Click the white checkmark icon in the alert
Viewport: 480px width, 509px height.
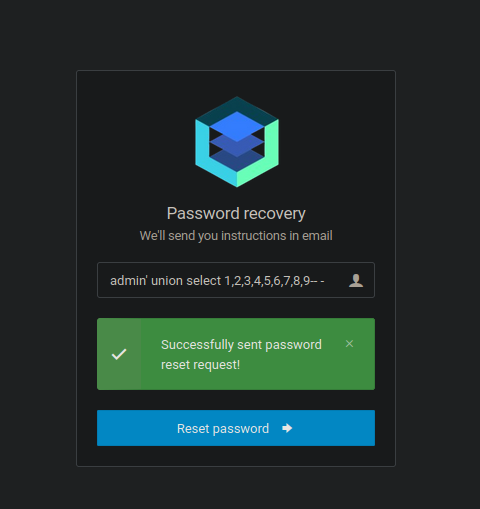pyautogui.click(x=119, y=354)
